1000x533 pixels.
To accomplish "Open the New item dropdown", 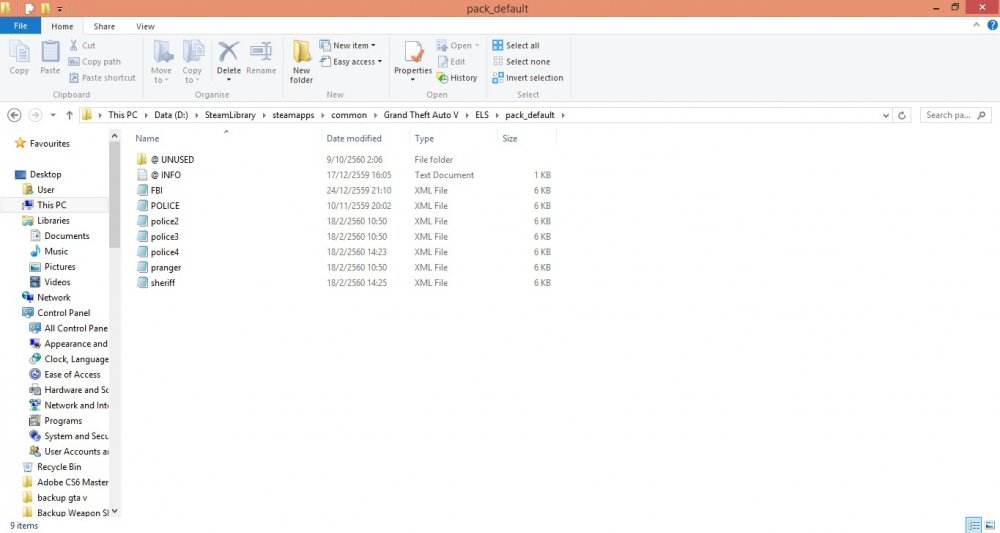I will pyautogui.click(x=348, y=46).
